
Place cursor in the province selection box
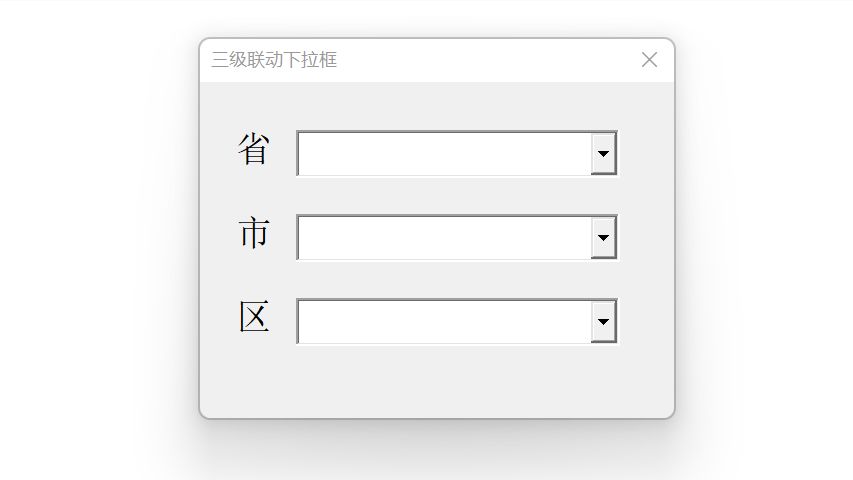tap(444, 154)
